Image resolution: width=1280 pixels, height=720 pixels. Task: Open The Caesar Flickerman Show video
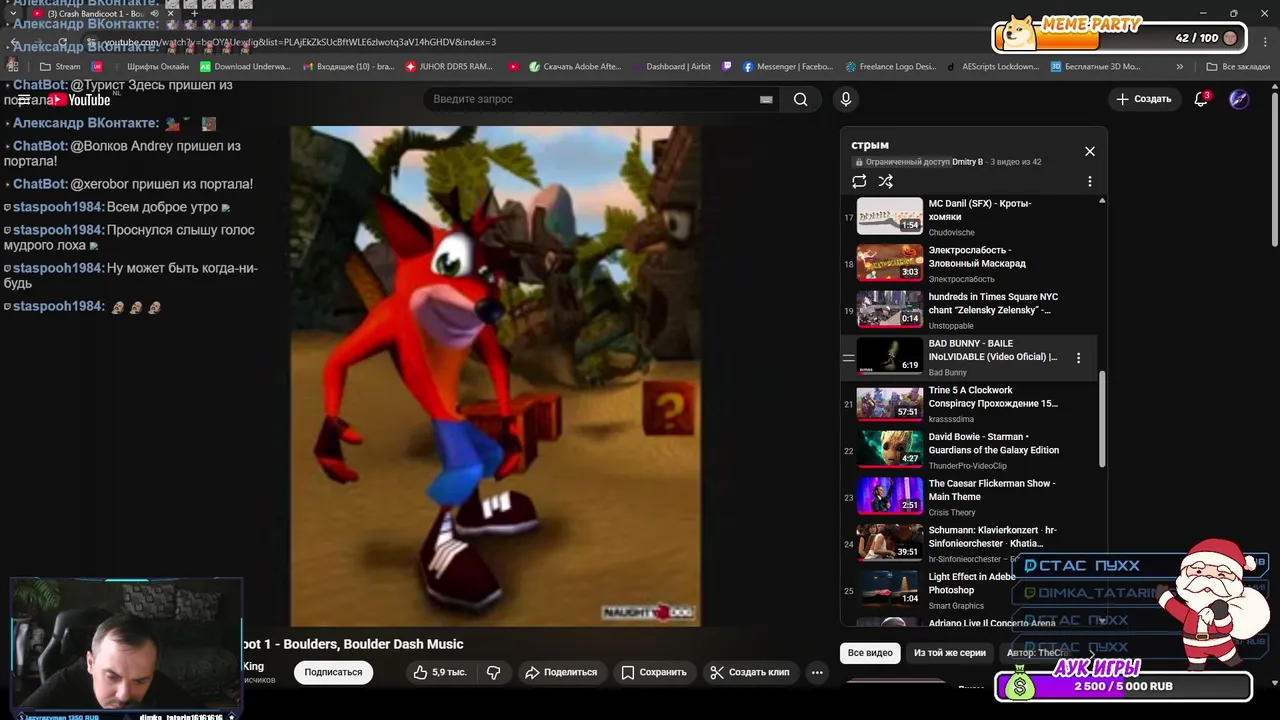tap(969, 497)
